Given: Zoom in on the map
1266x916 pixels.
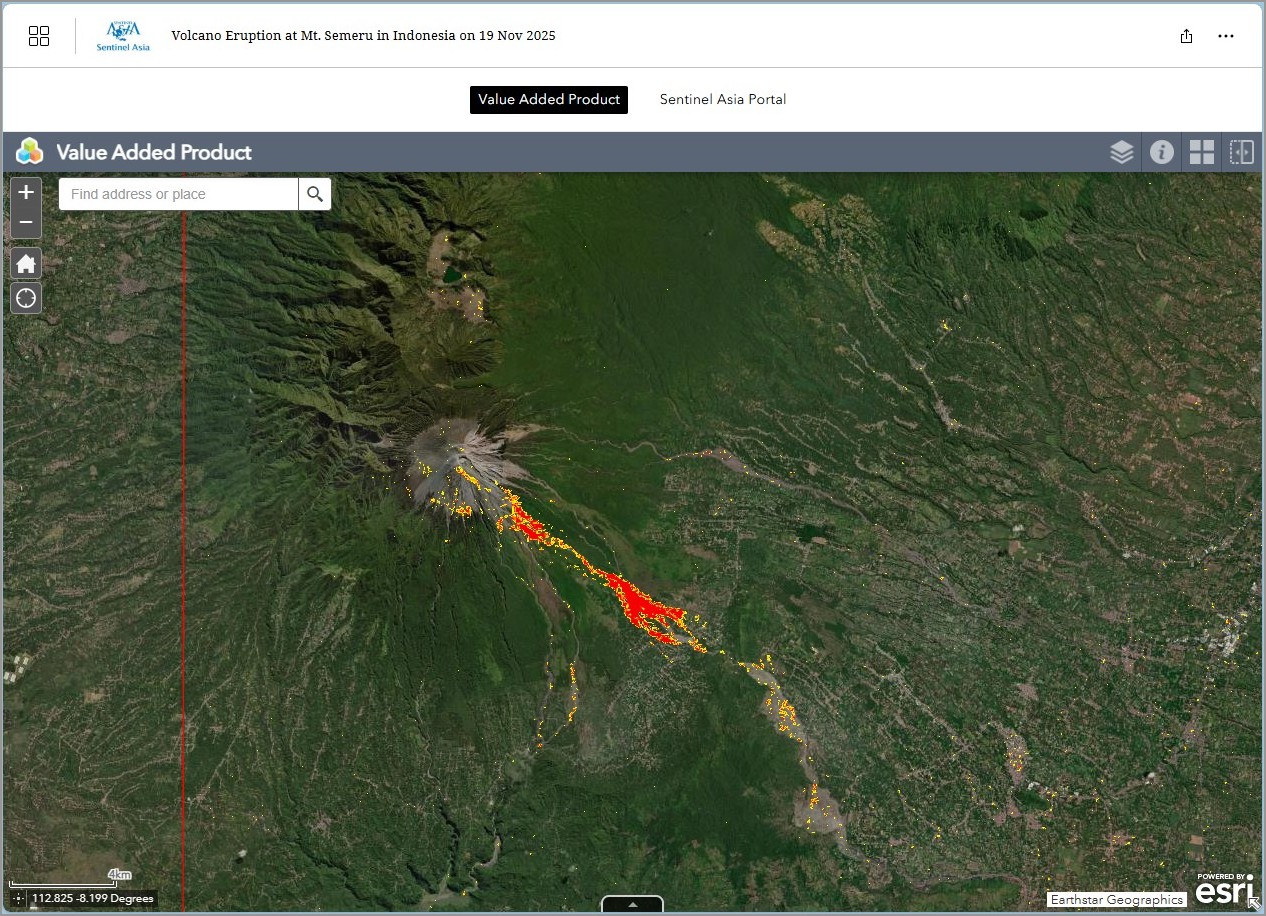Looking at the screenshot, I should 26,192.
